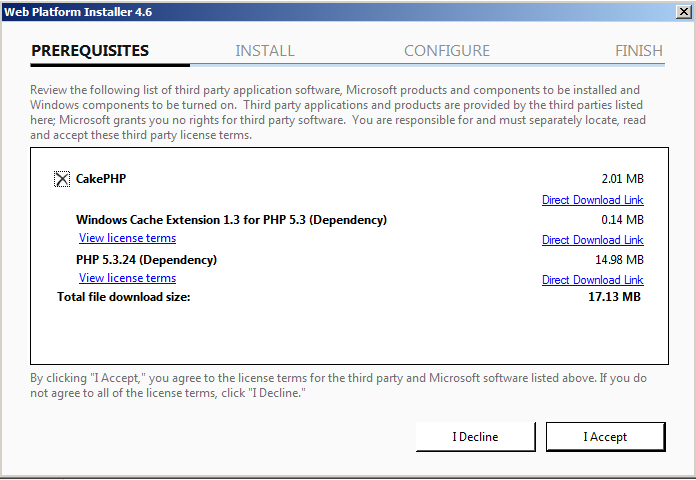The width and height of the screenshot is (696, 480).
Task: Close the Web Platform Installer window
Action: click(684, 12)
